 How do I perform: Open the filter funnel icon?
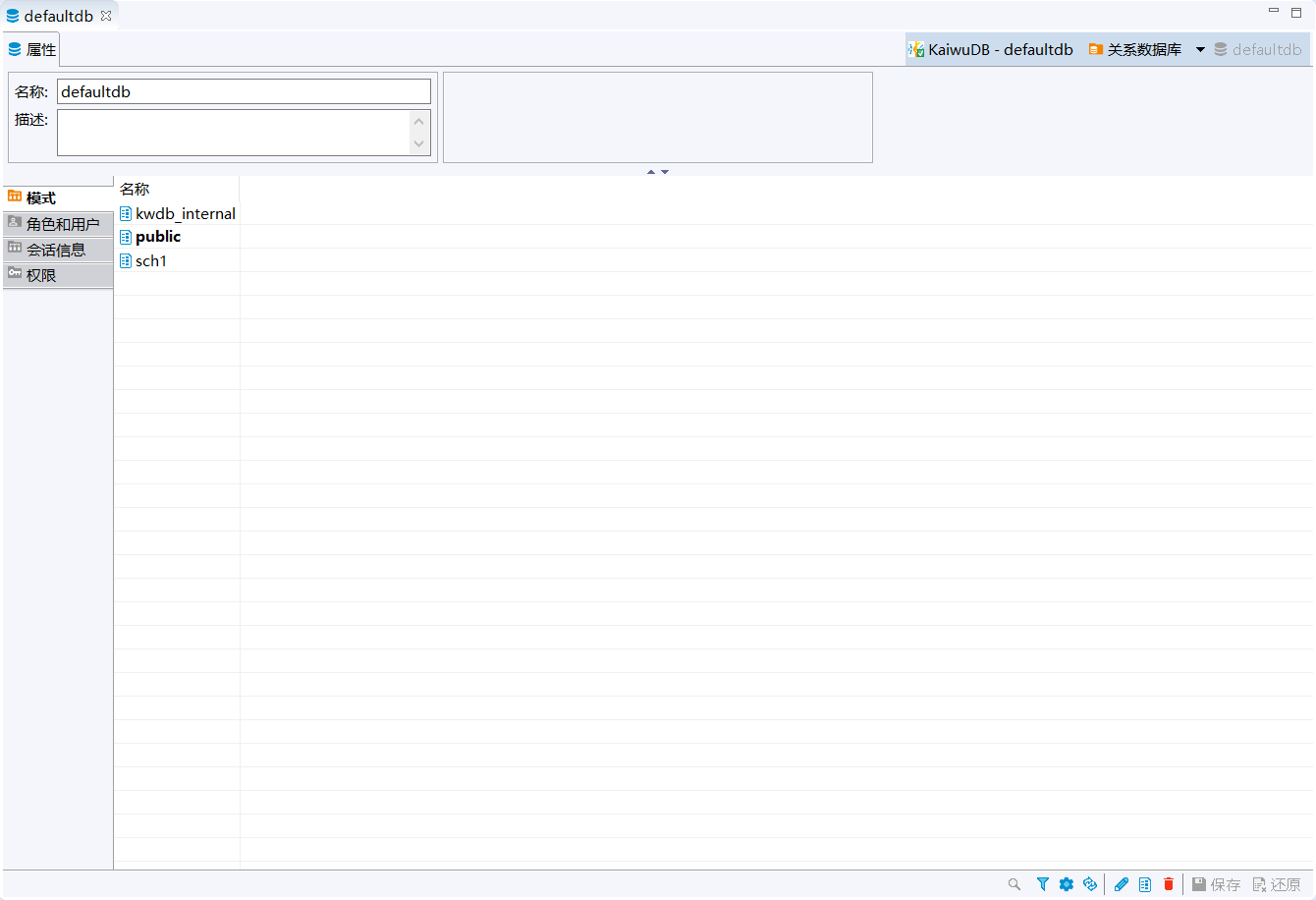(1043, 884)
